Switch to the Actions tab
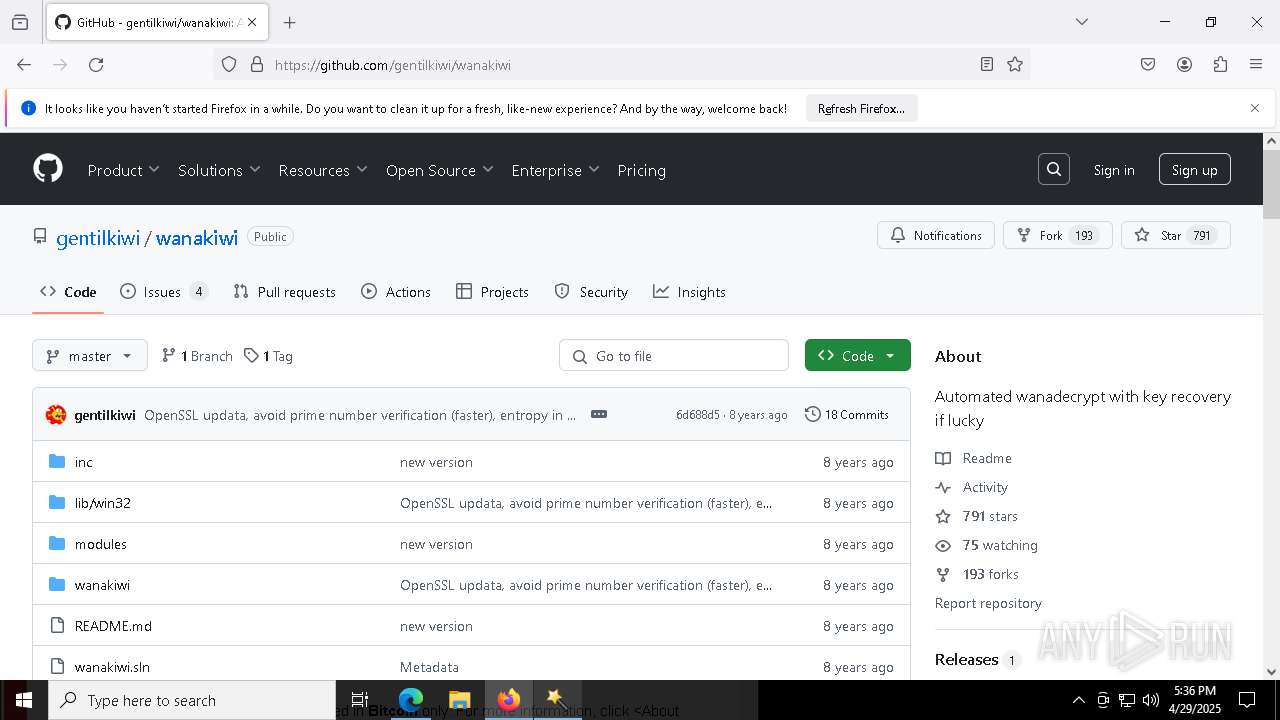Screen dimensions: 1280x720 [x=396, y=292]
